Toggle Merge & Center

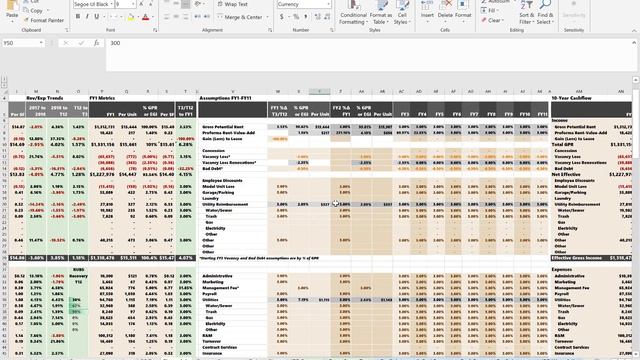[240, 17]
